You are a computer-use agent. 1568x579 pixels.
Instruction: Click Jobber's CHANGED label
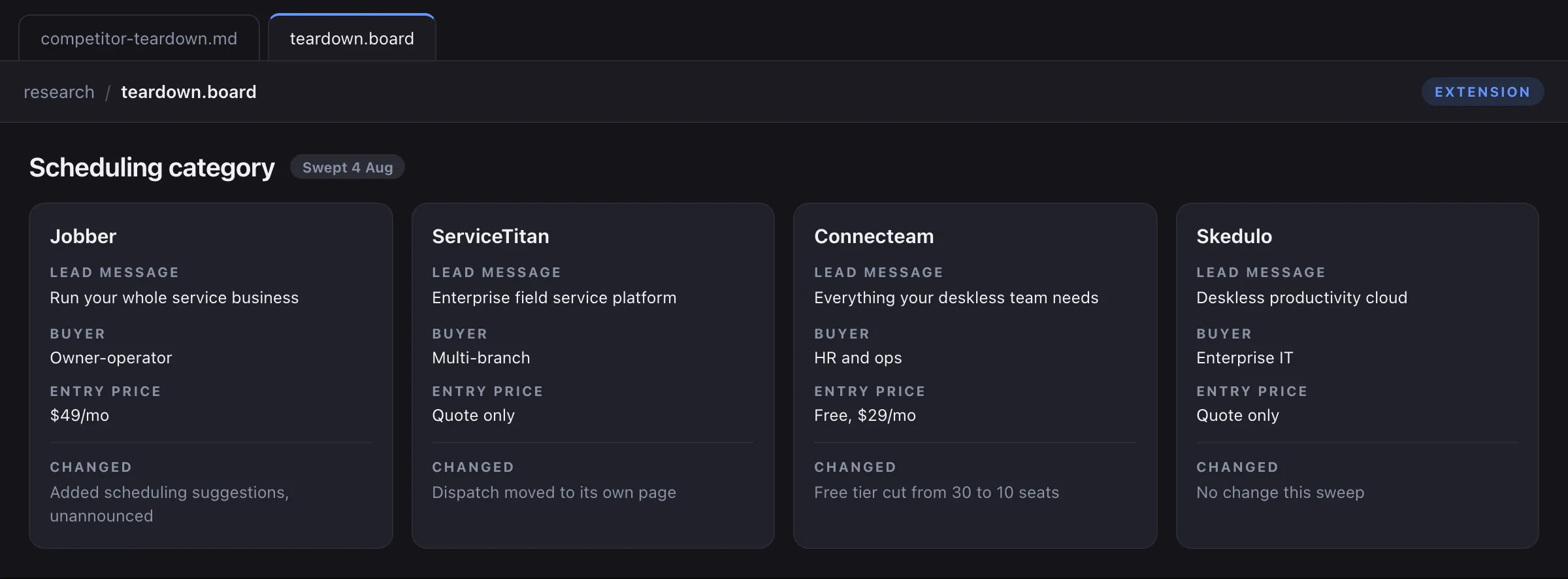(91, 467)
